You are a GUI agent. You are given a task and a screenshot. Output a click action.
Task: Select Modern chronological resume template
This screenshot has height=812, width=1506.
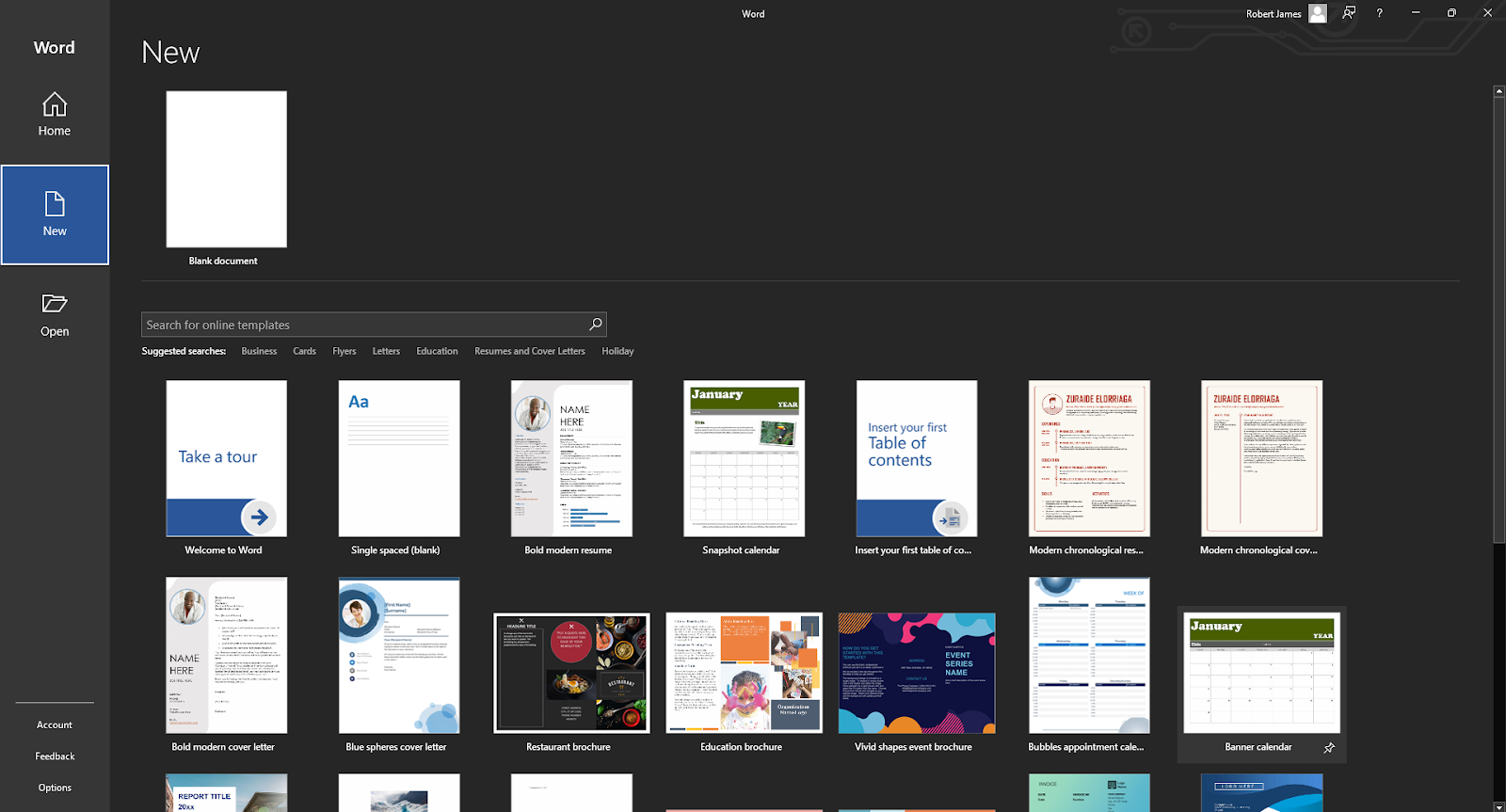1089,458
